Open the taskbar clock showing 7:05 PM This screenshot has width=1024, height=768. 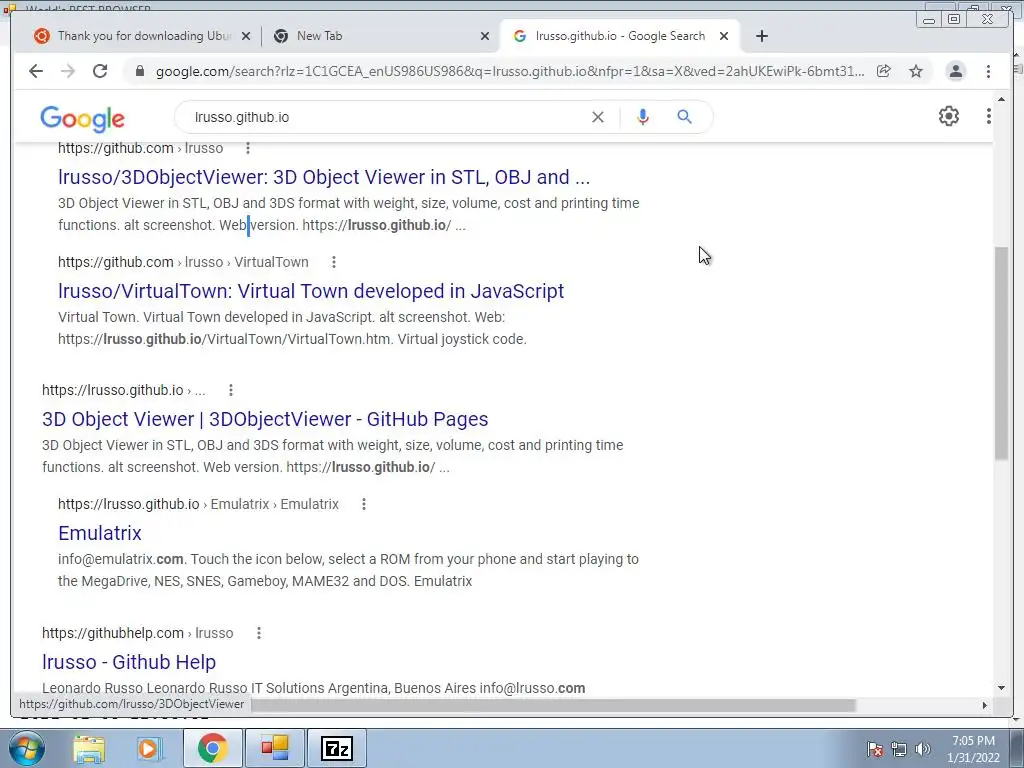click(x=973, y=749)
